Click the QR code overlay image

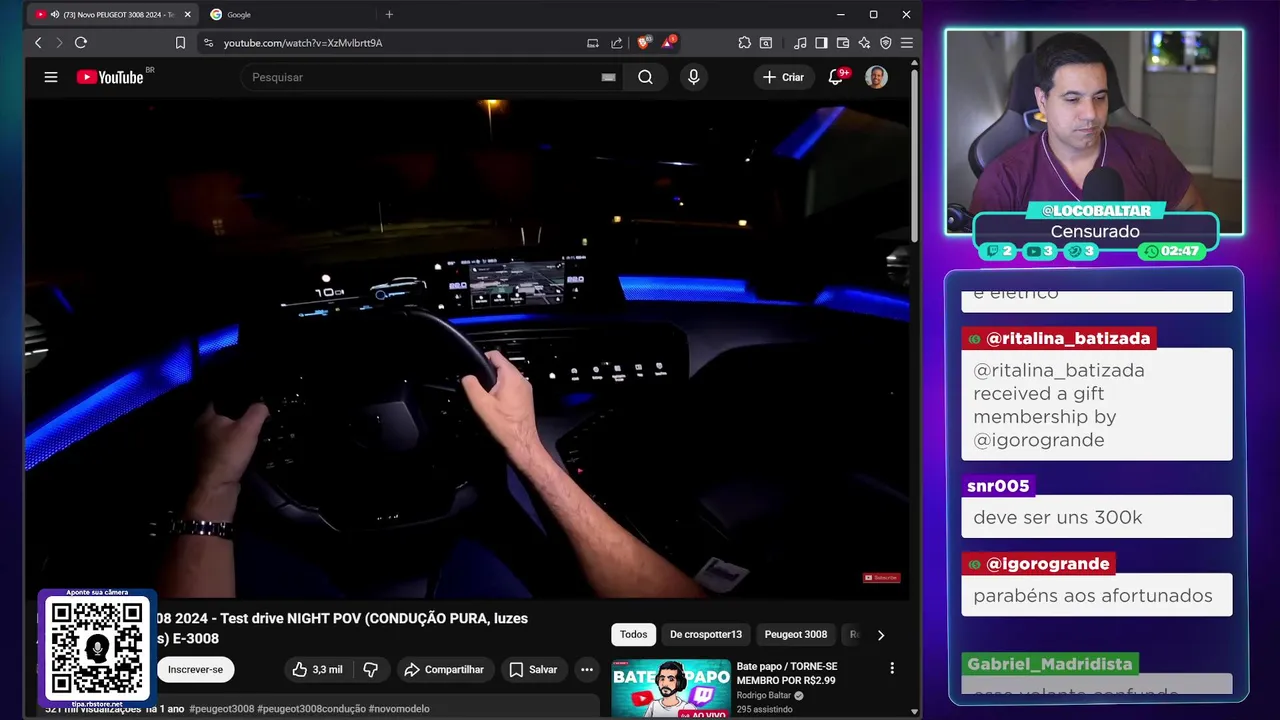[x=97, y=648]
